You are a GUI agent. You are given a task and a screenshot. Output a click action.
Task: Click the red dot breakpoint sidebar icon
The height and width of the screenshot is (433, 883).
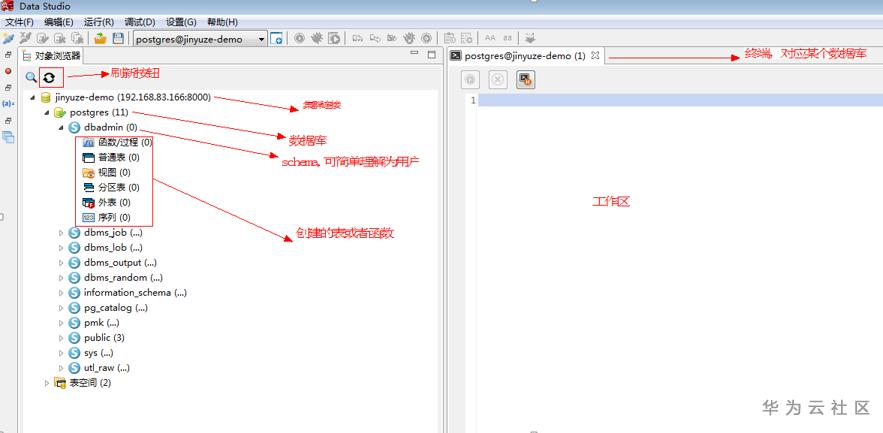[x=8, y=72]
